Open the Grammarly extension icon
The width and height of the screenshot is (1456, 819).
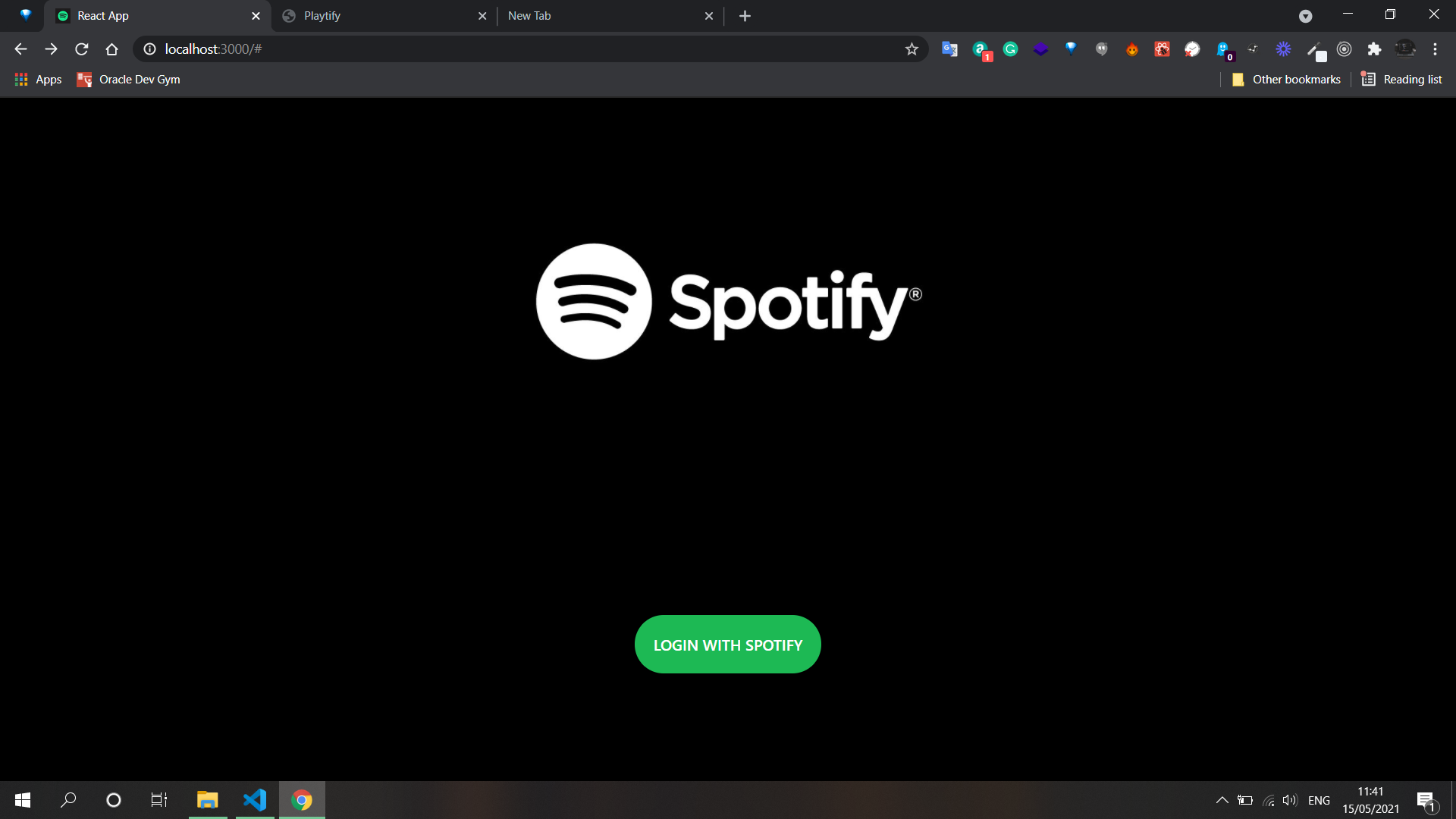tap(1010, 49)
